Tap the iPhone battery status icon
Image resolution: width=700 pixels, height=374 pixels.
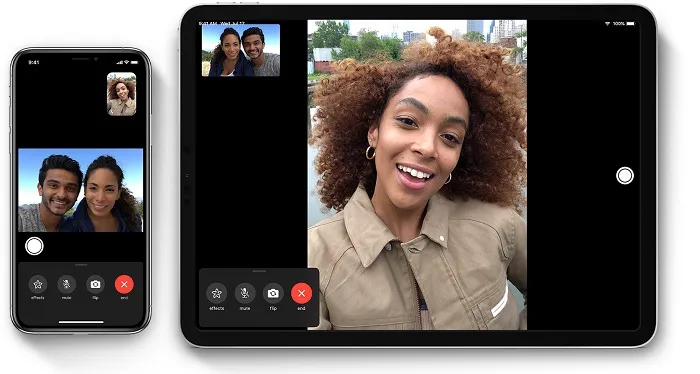[x=135, y=62]
